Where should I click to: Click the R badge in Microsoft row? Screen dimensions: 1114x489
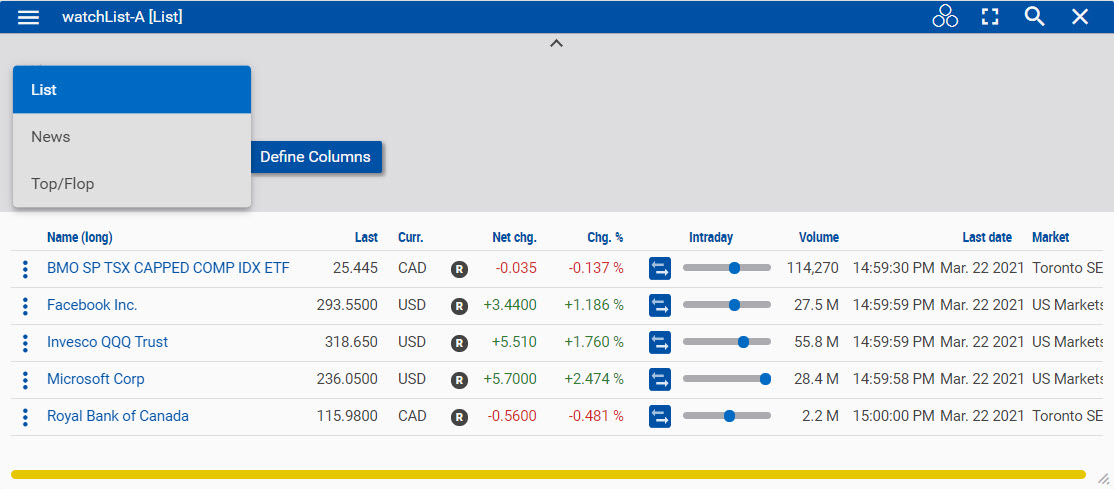[x=460, y=380]
